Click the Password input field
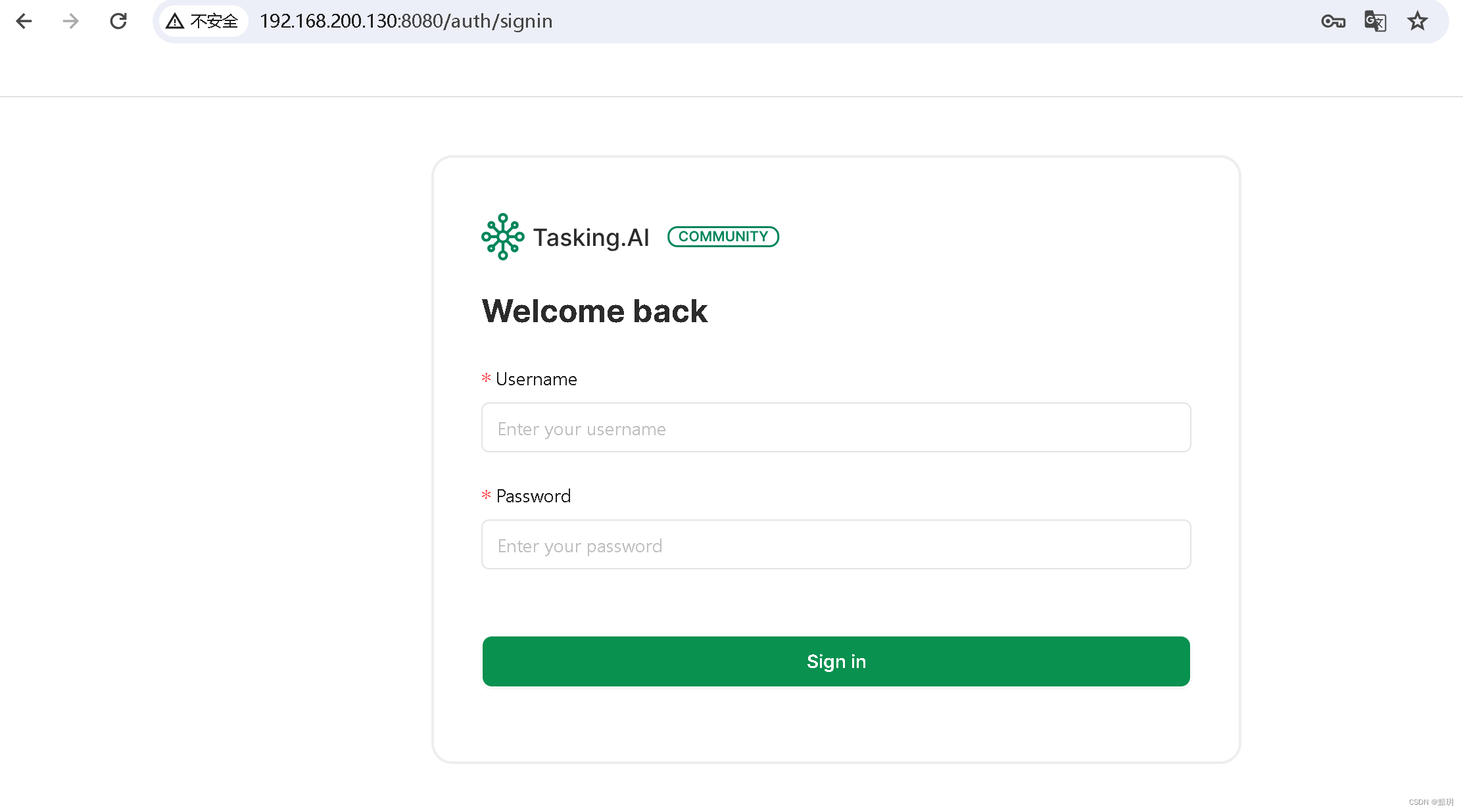 pos(835,545)
